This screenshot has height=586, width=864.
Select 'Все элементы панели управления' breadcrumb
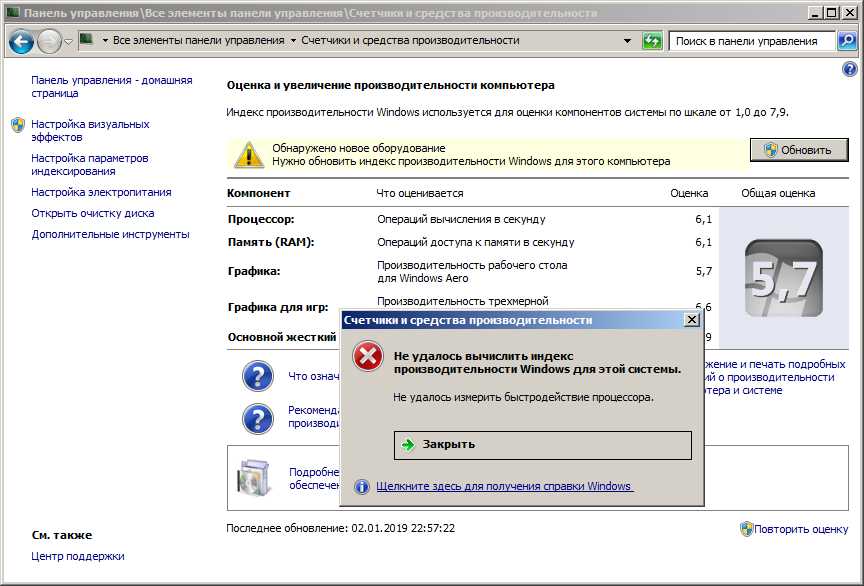click(x=198, y=40)
